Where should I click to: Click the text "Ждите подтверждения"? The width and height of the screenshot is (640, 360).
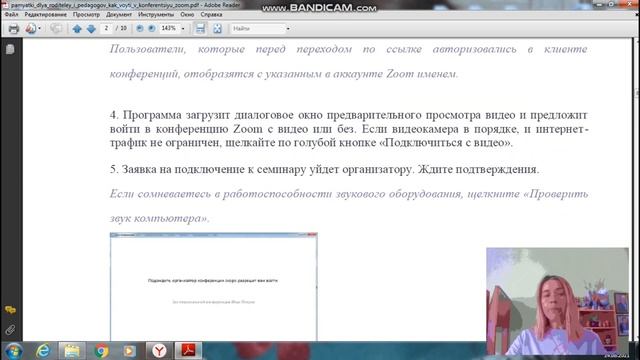click(x=478, y=169)
